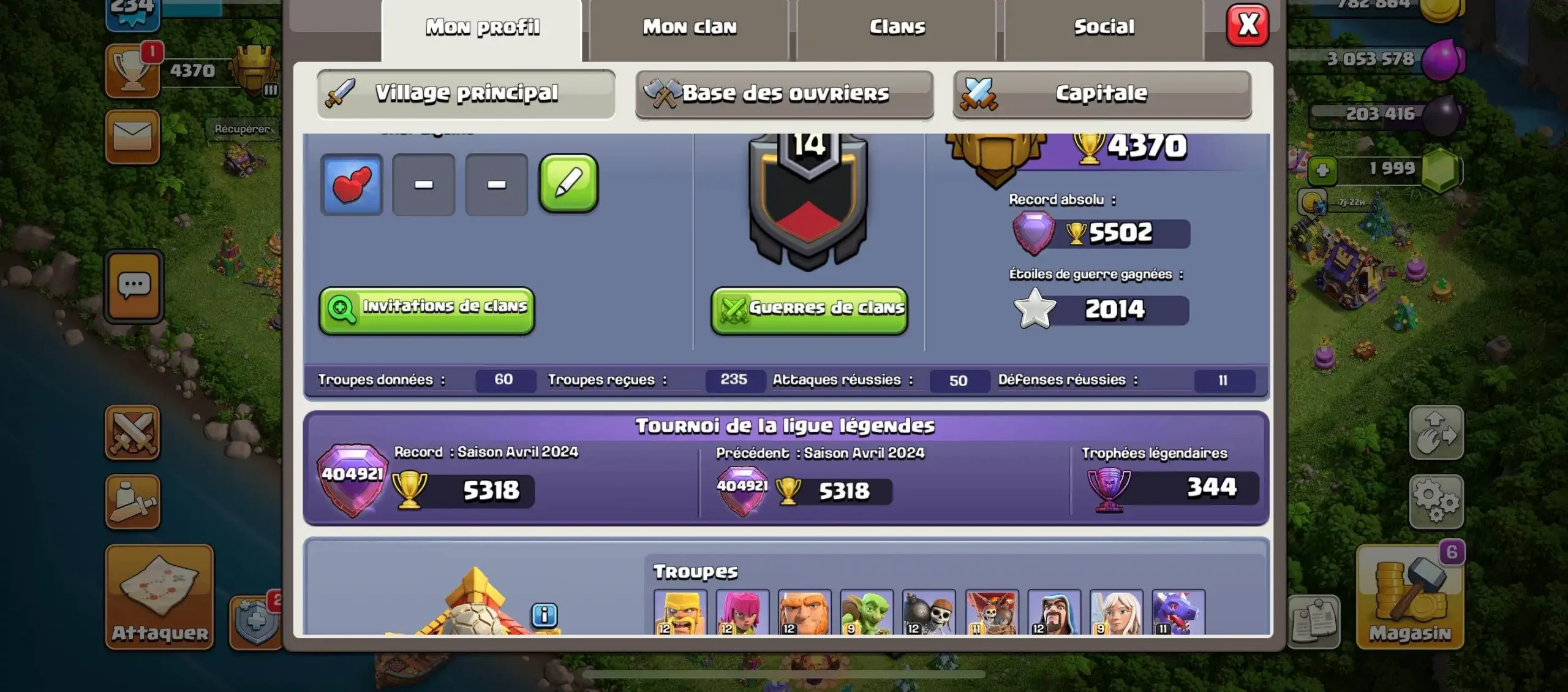This screenshot has height=692, width=1568.
Task: Tap the Attaquer map button
Action: click(x=160, y=596)
